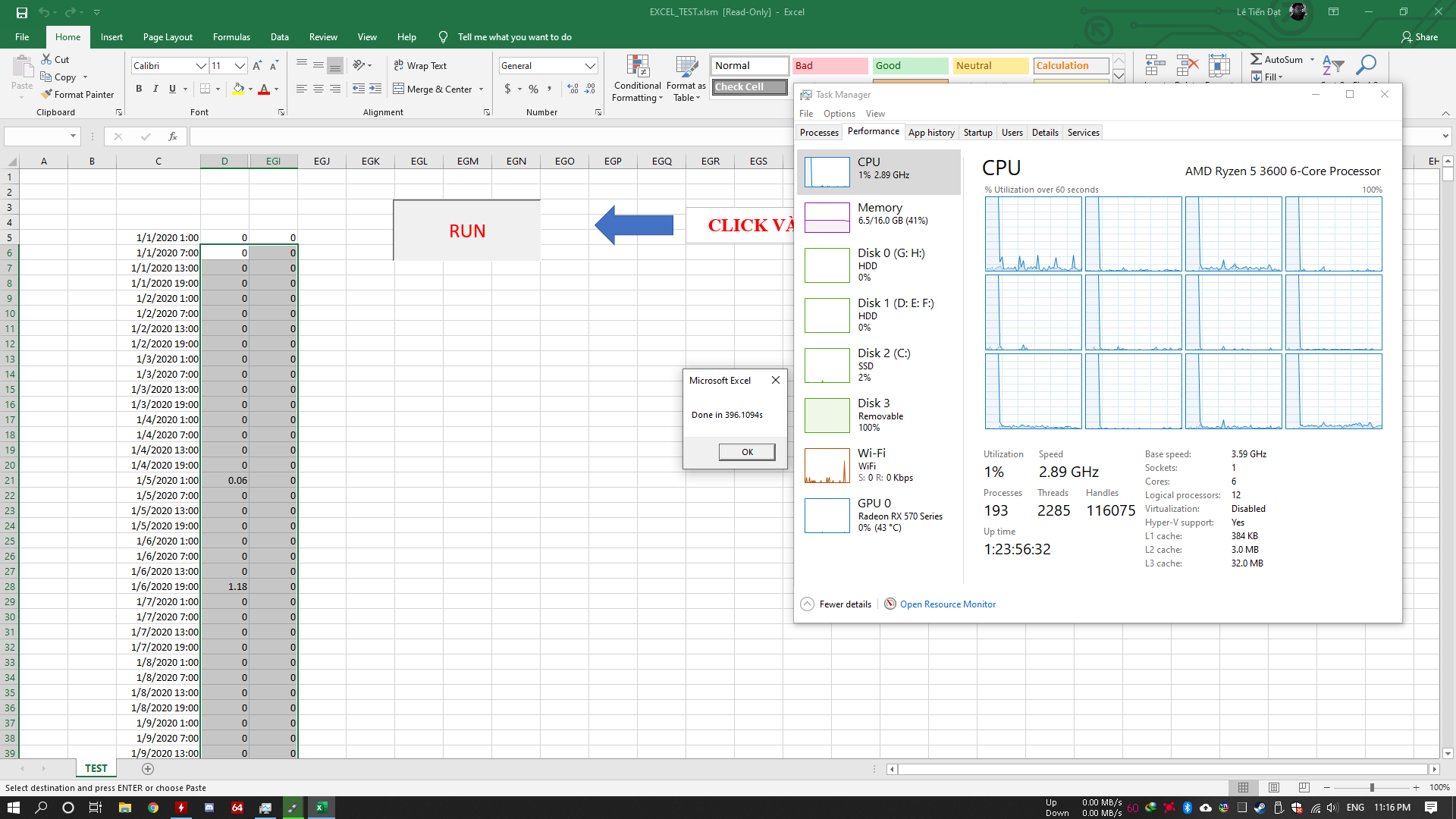1456x819 pixels.
Task: Open the Insert ribbon tab
Action: 111,36
